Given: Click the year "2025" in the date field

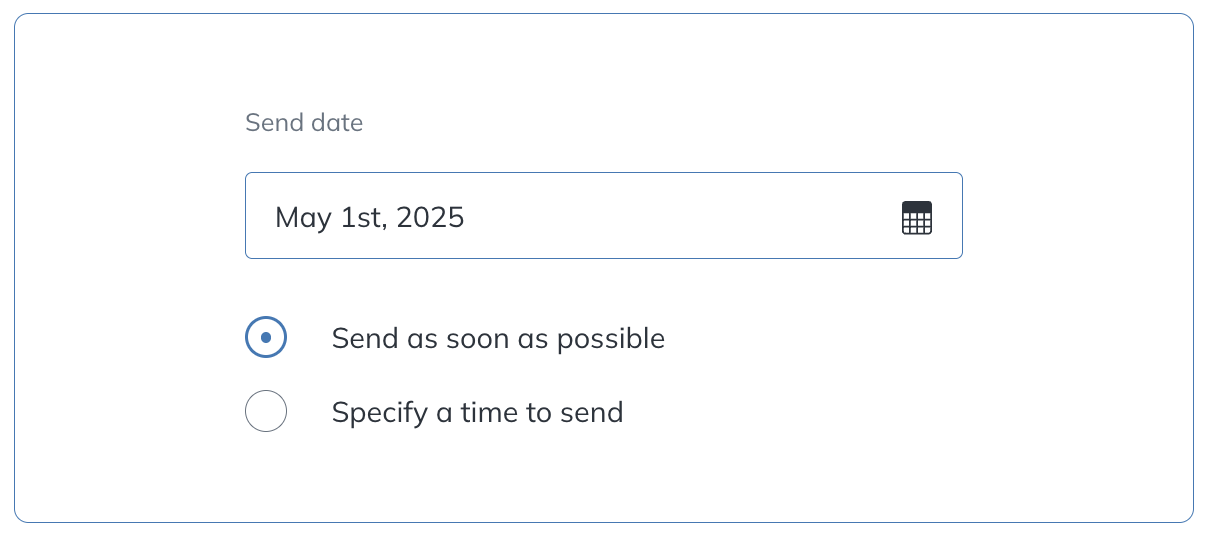Looking at the screenshot, I should tap(430, 217).
